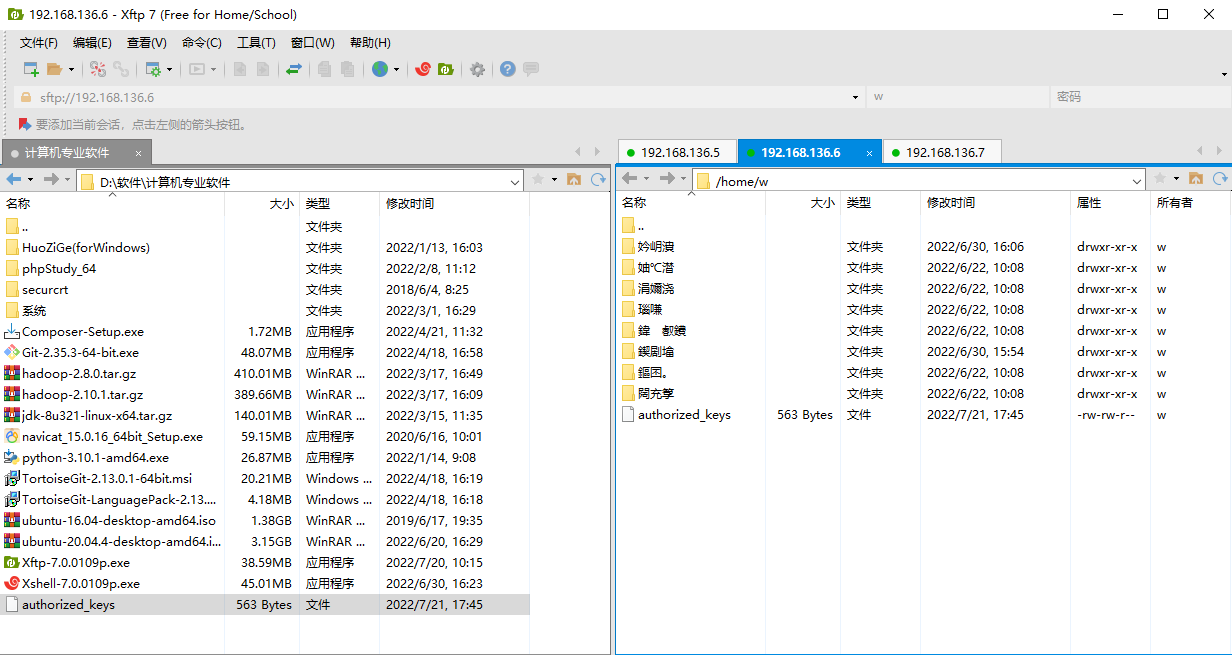
Task: Click the blue Help question-mark icon
Action: pyautogui.click(x=508, y=69)
